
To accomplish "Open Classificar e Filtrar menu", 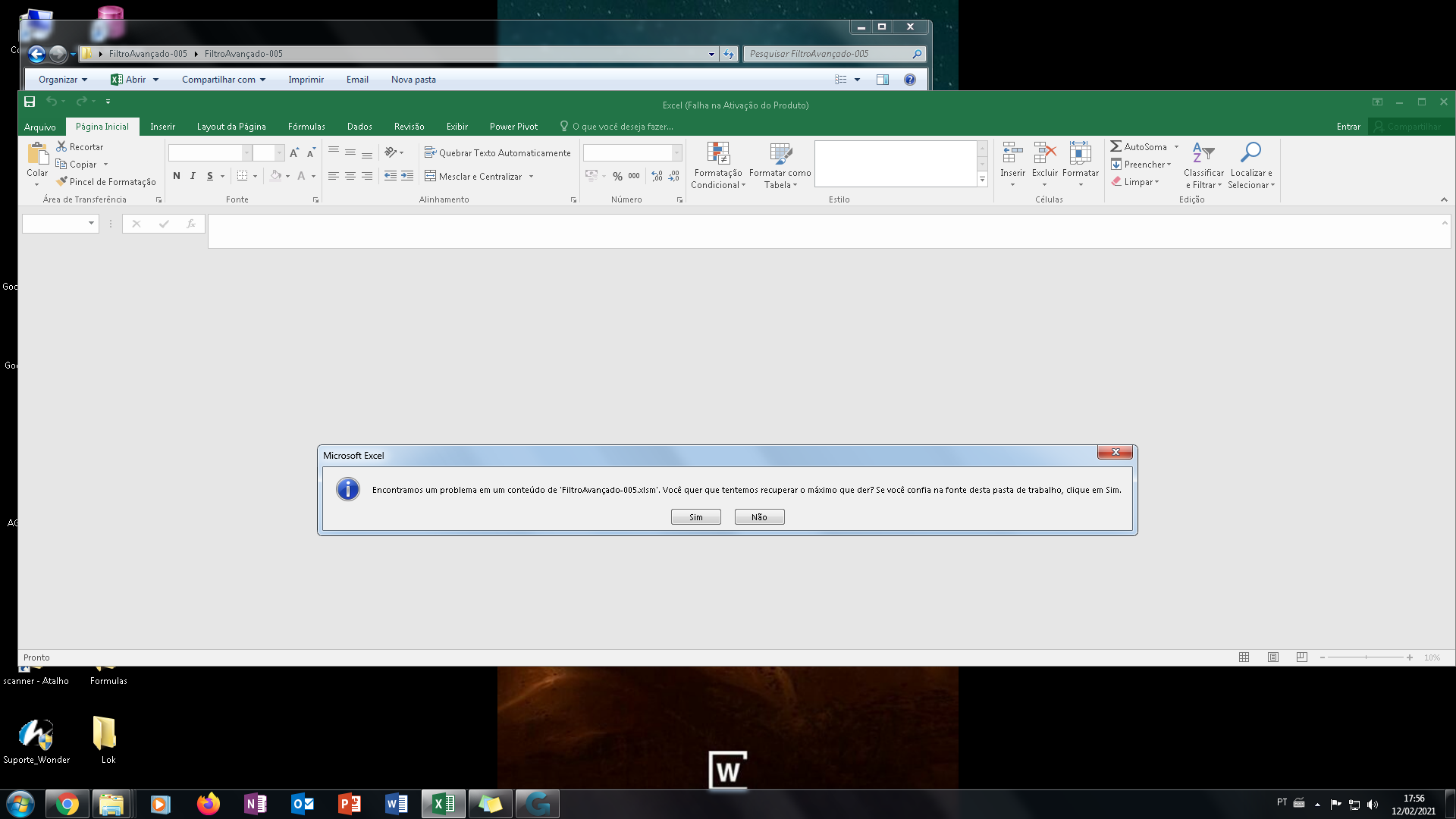I will [x=1203, y=165].
